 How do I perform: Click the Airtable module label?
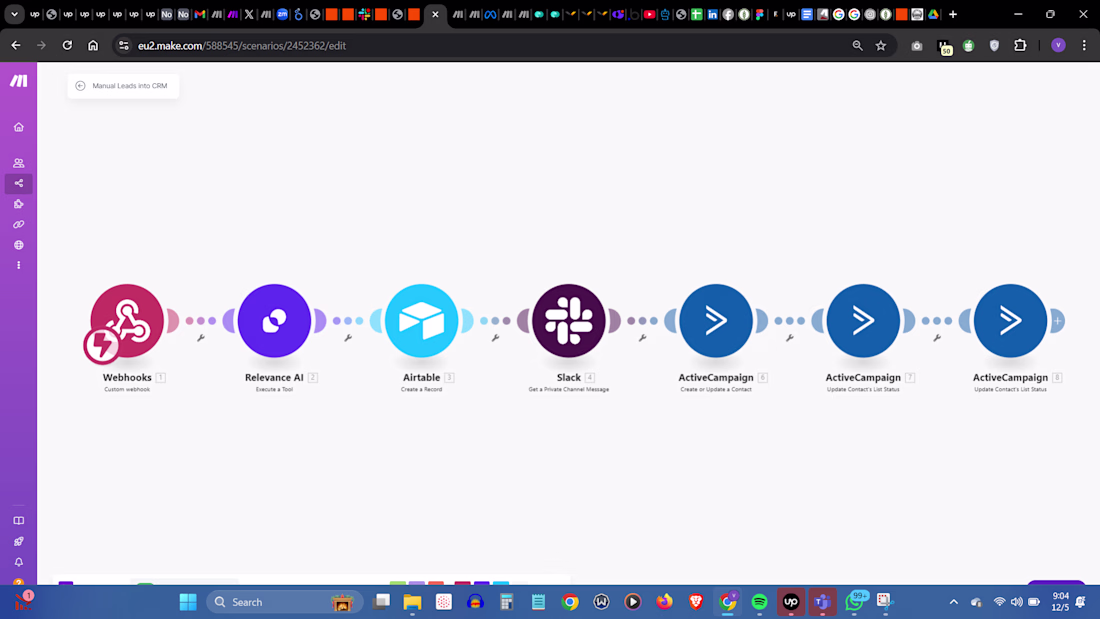422,378
